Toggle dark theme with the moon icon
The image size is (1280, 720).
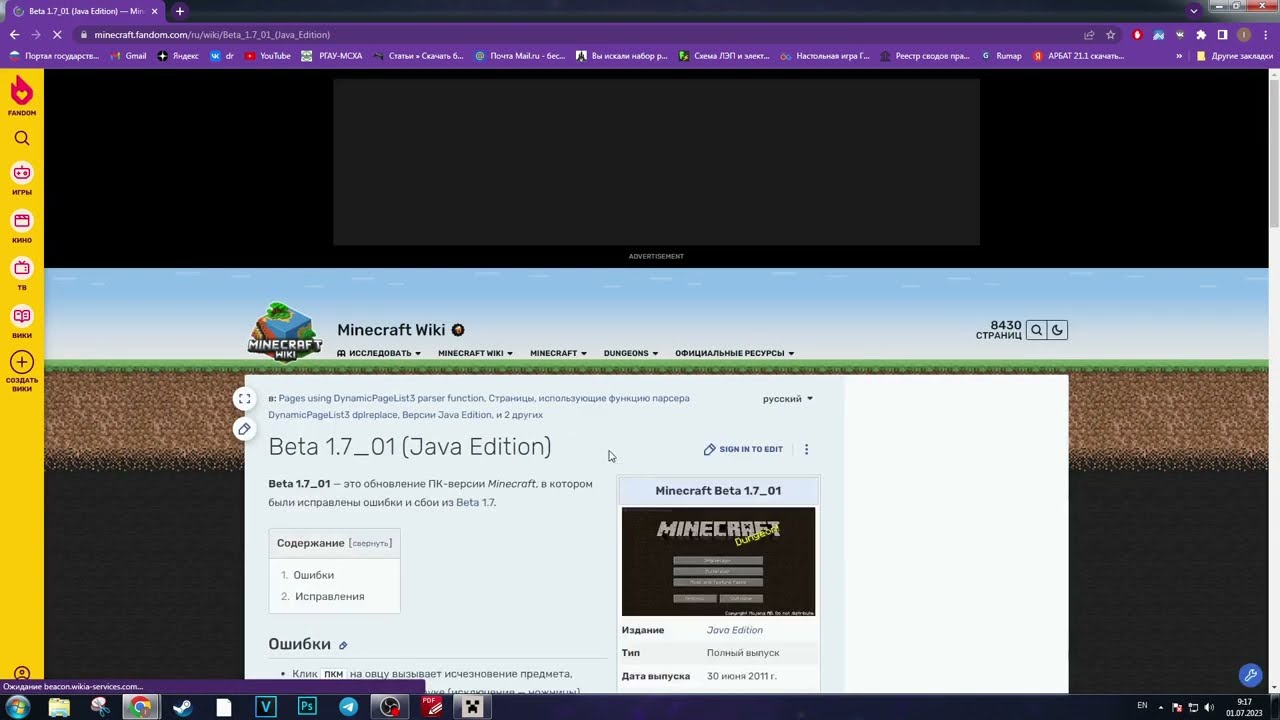point(1057,330)
